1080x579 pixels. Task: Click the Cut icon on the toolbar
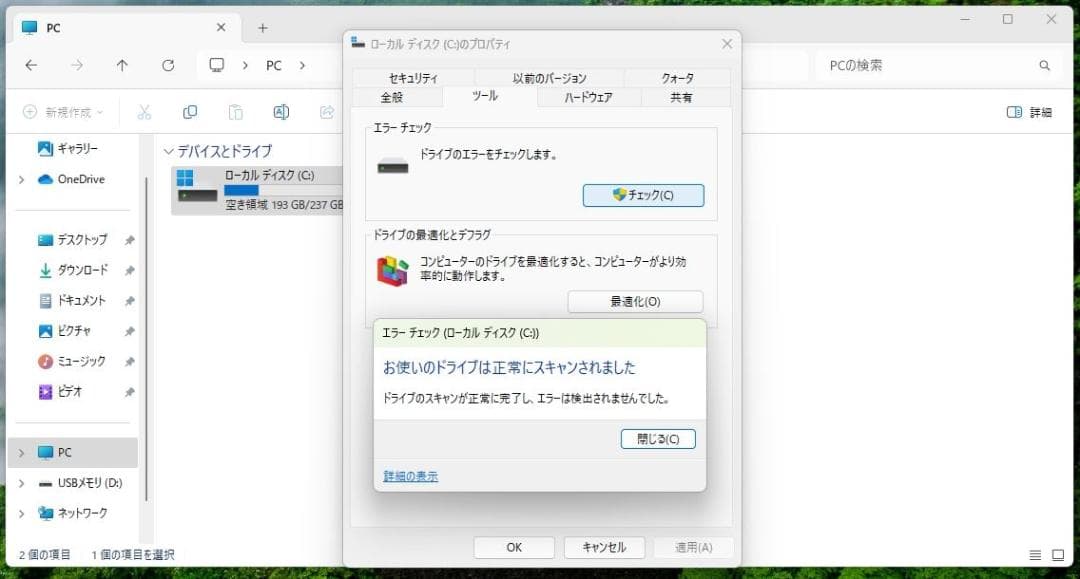coord(143,112)
